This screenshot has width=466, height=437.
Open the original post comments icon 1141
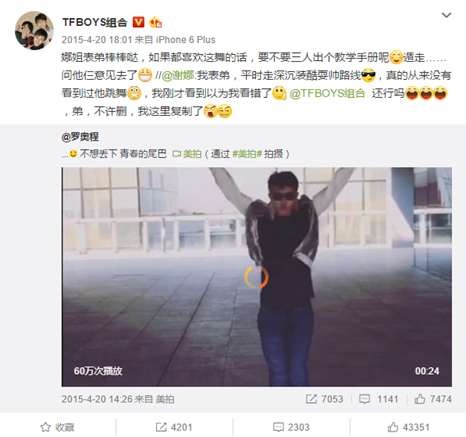378,399
